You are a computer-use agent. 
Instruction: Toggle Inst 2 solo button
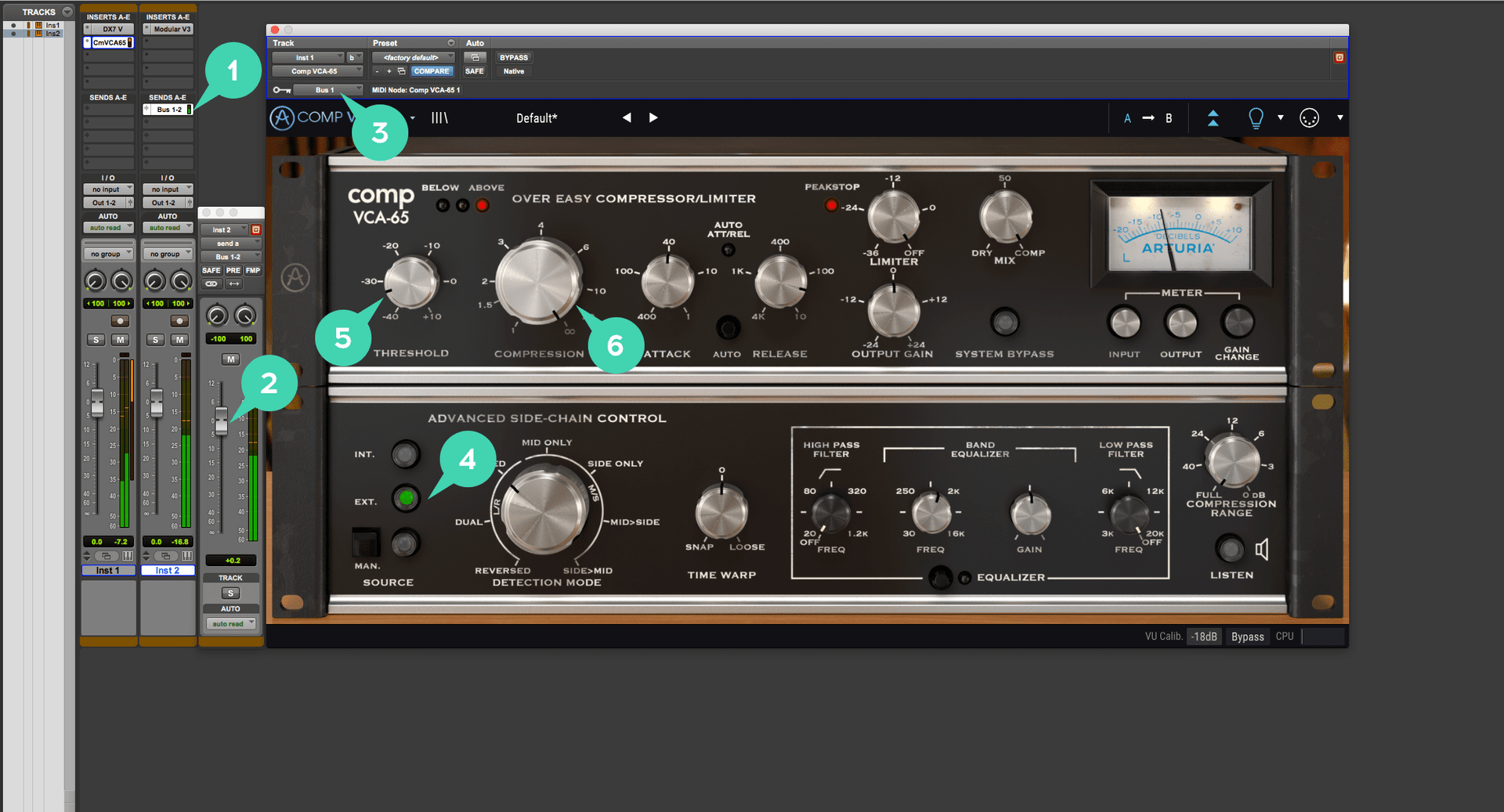click(155, 340)
